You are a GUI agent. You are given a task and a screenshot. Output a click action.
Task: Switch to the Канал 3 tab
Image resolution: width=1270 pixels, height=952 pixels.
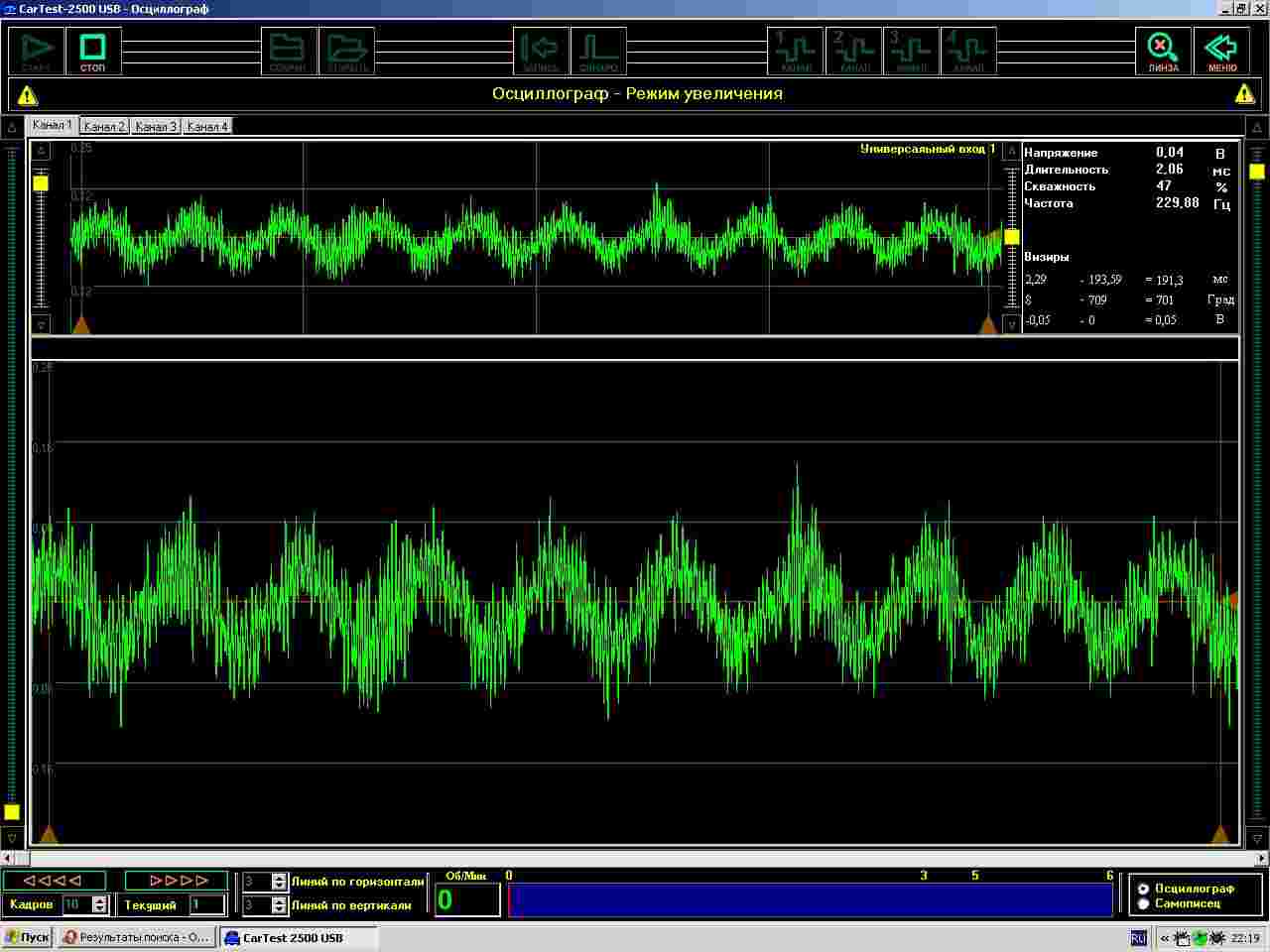click(156, 126)
